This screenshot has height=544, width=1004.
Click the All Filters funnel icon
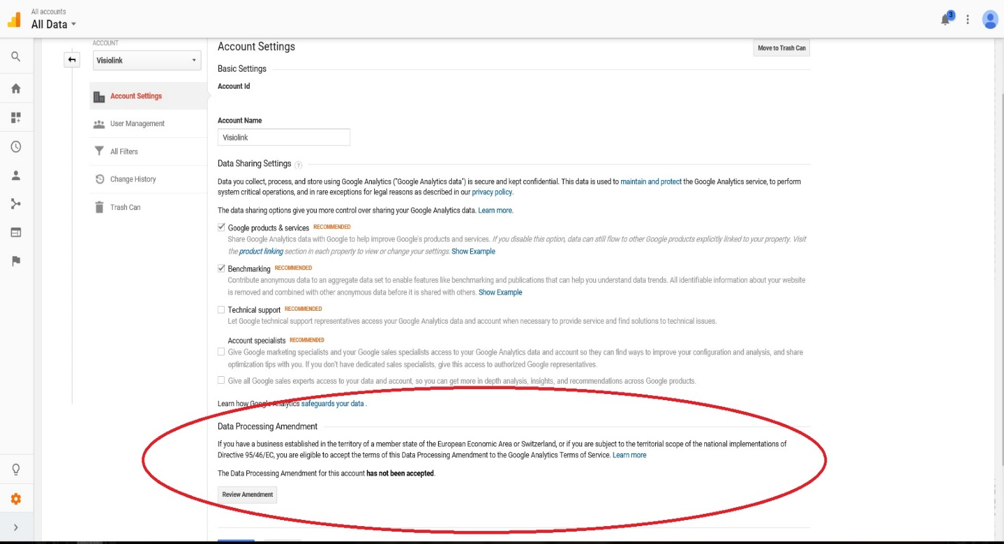(99, 152)
